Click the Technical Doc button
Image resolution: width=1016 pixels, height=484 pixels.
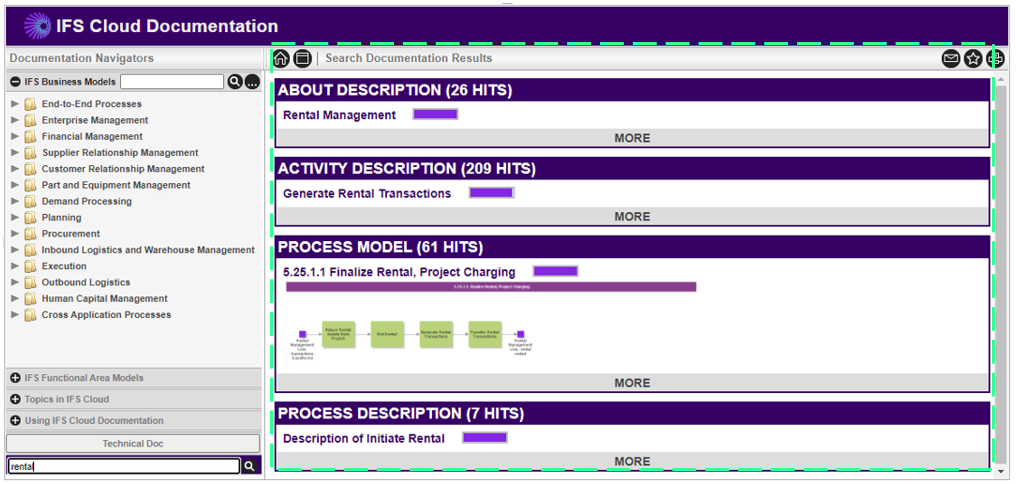[x=133, y=444]
